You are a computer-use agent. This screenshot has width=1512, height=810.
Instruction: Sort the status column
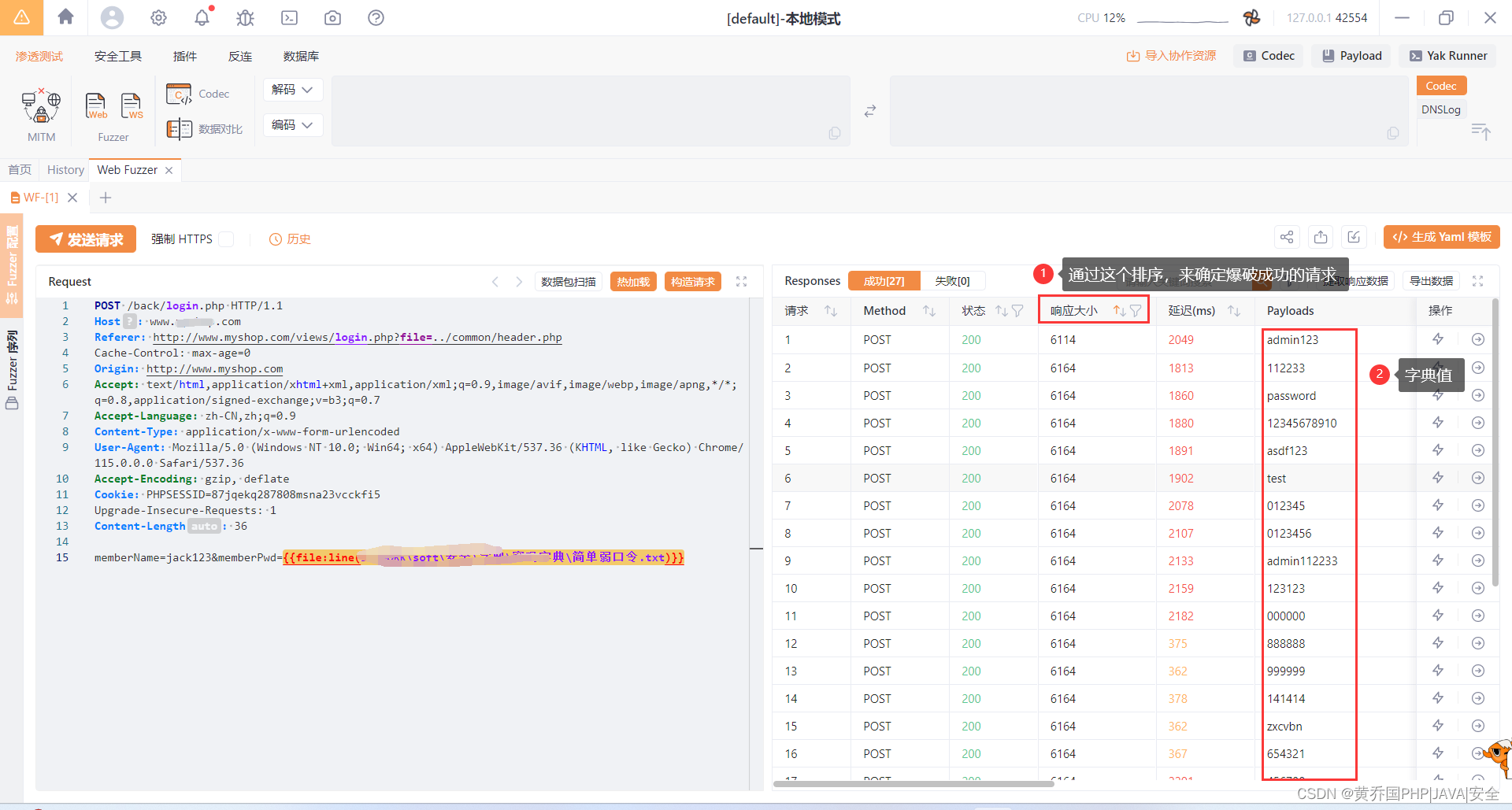(x=1001, y=311)
